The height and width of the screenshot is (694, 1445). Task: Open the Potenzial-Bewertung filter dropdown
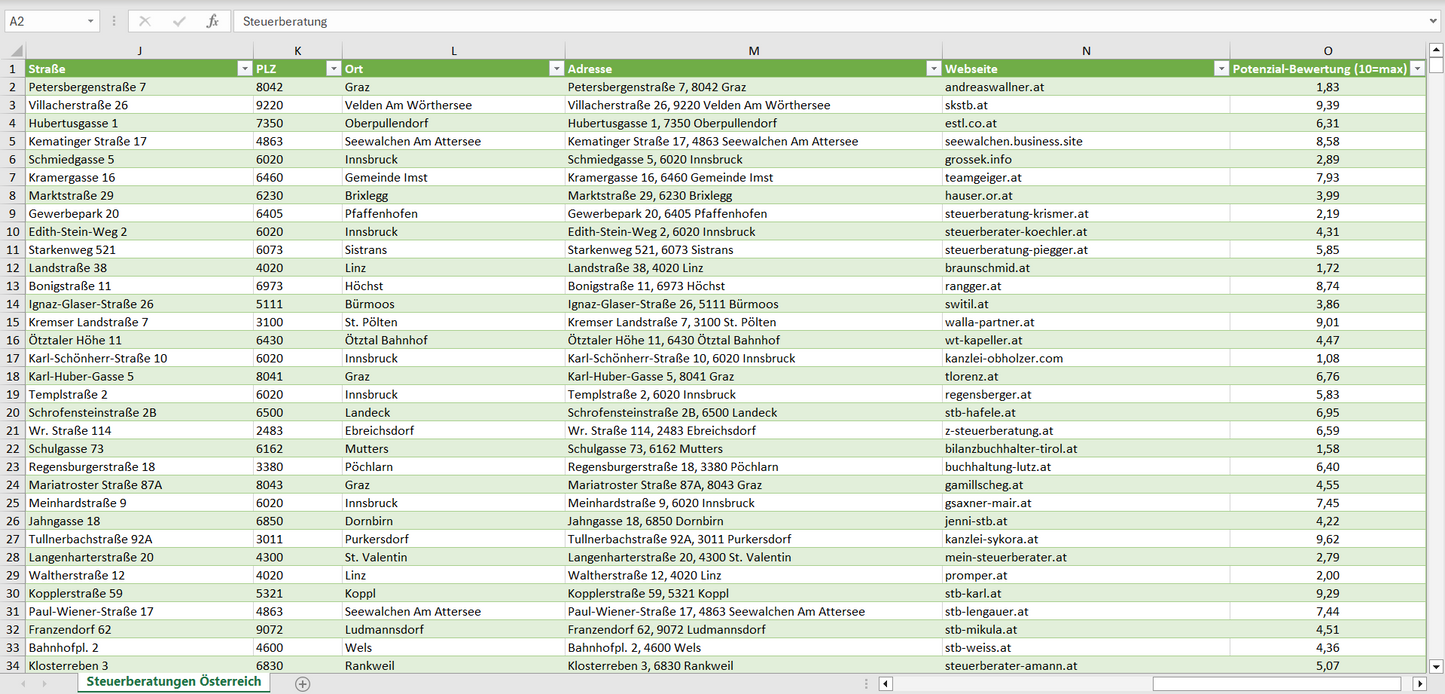[1417, 69]
